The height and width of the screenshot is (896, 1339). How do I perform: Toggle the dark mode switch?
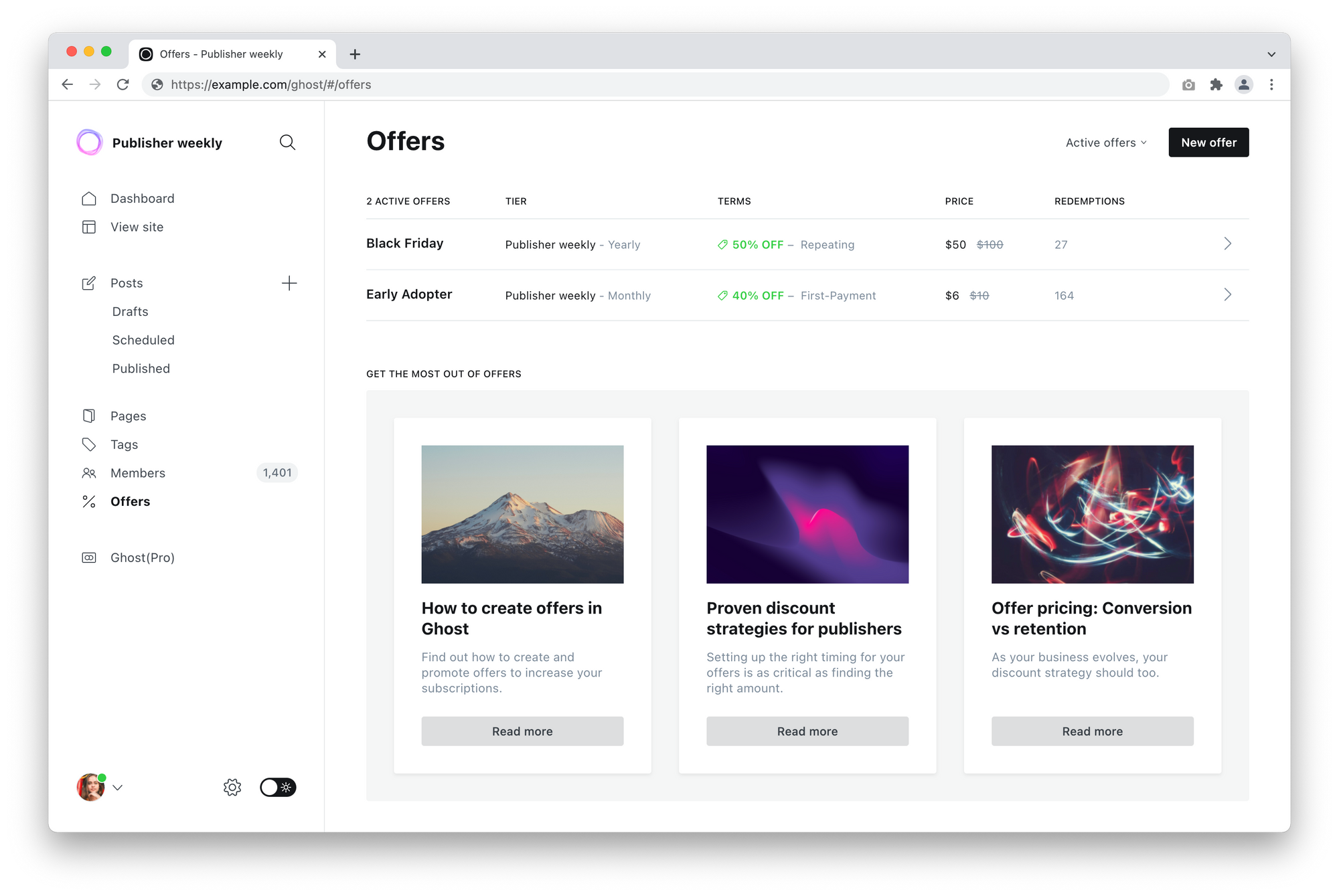coord(278,787)
